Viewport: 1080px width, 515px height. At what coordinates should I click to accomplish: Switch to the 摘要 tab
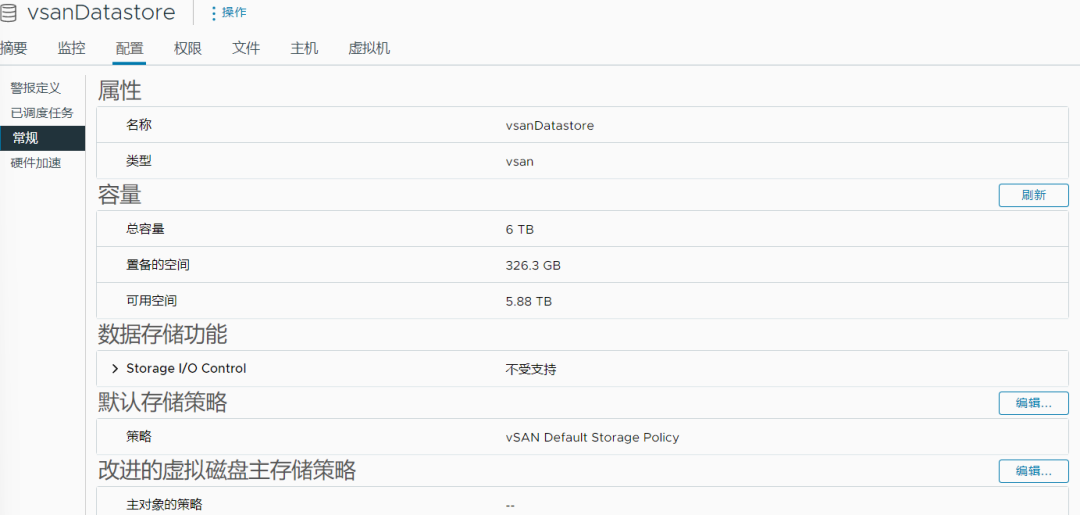[x=14, y=48]
